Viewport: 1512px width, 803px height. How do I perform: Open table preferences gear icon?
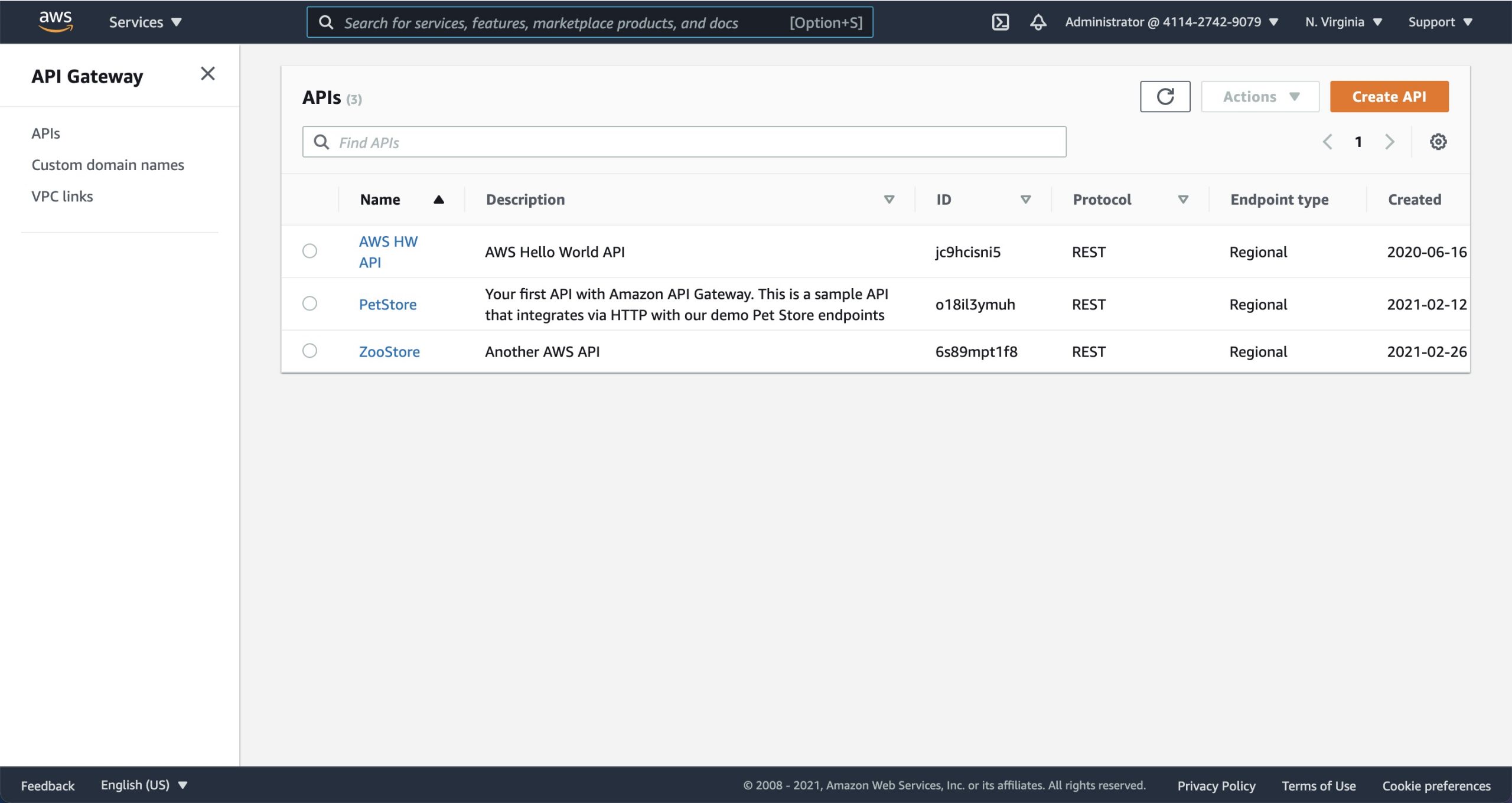pyautogui.click(x=1438, y=142)
